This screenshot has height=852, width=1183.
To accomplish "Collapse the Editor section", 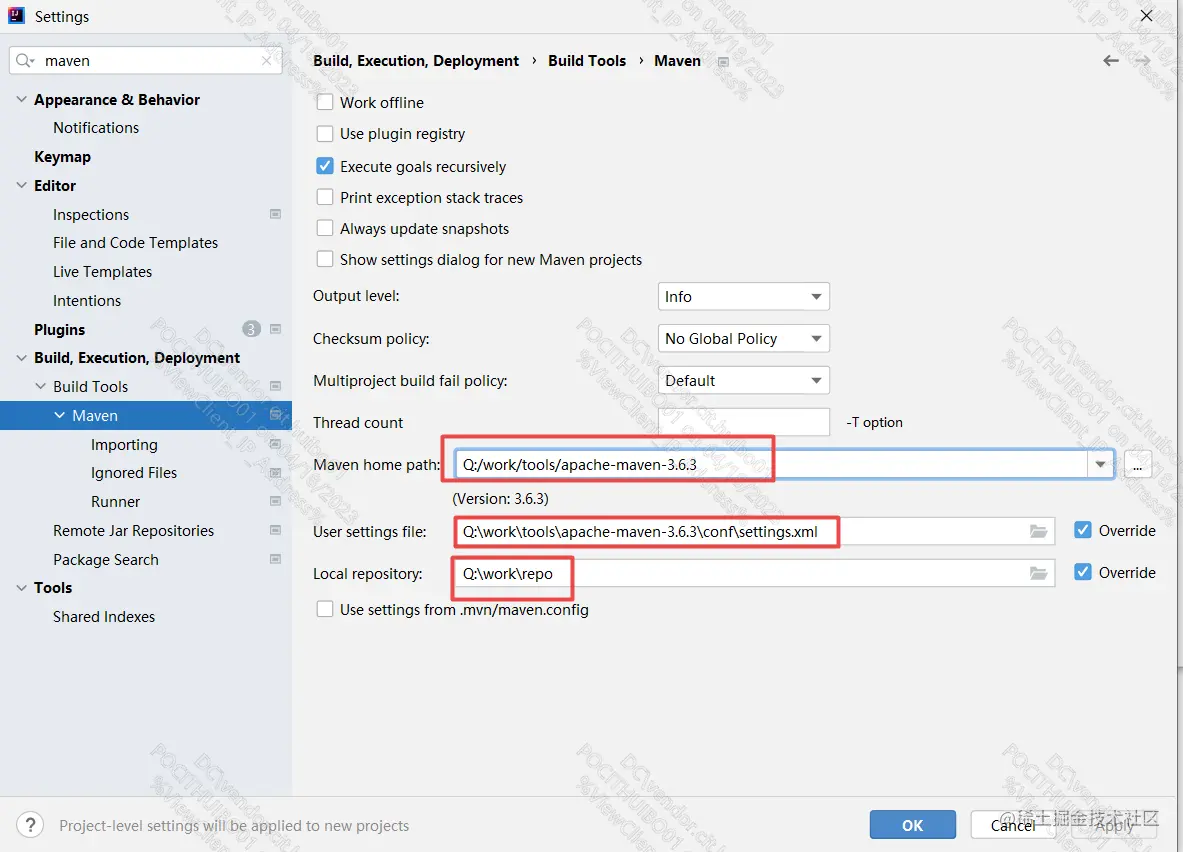I will (x=21, y=186).
